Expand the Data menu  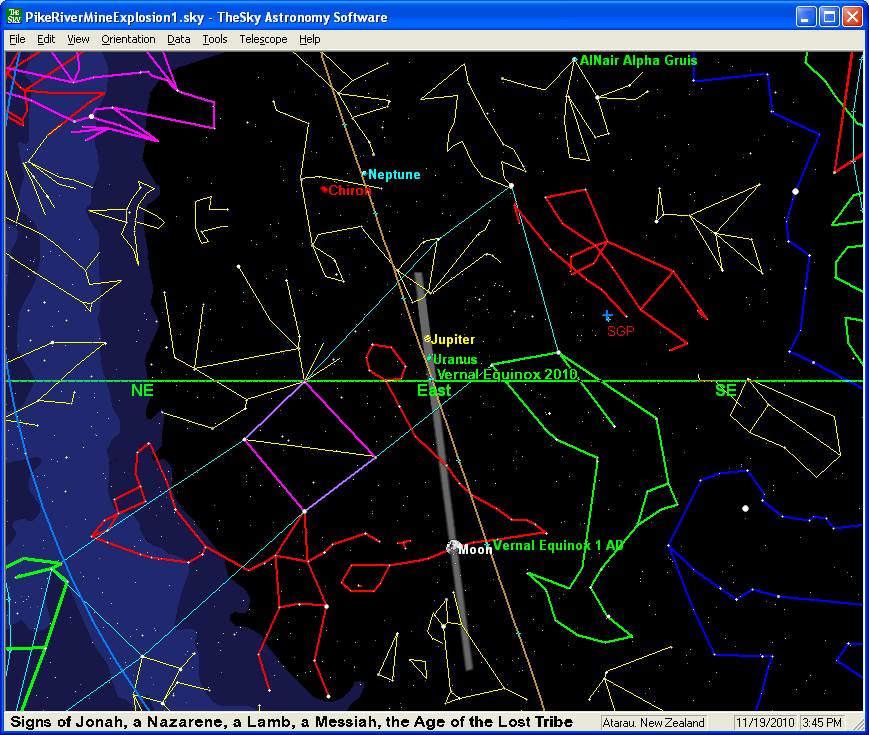point(179,39)
